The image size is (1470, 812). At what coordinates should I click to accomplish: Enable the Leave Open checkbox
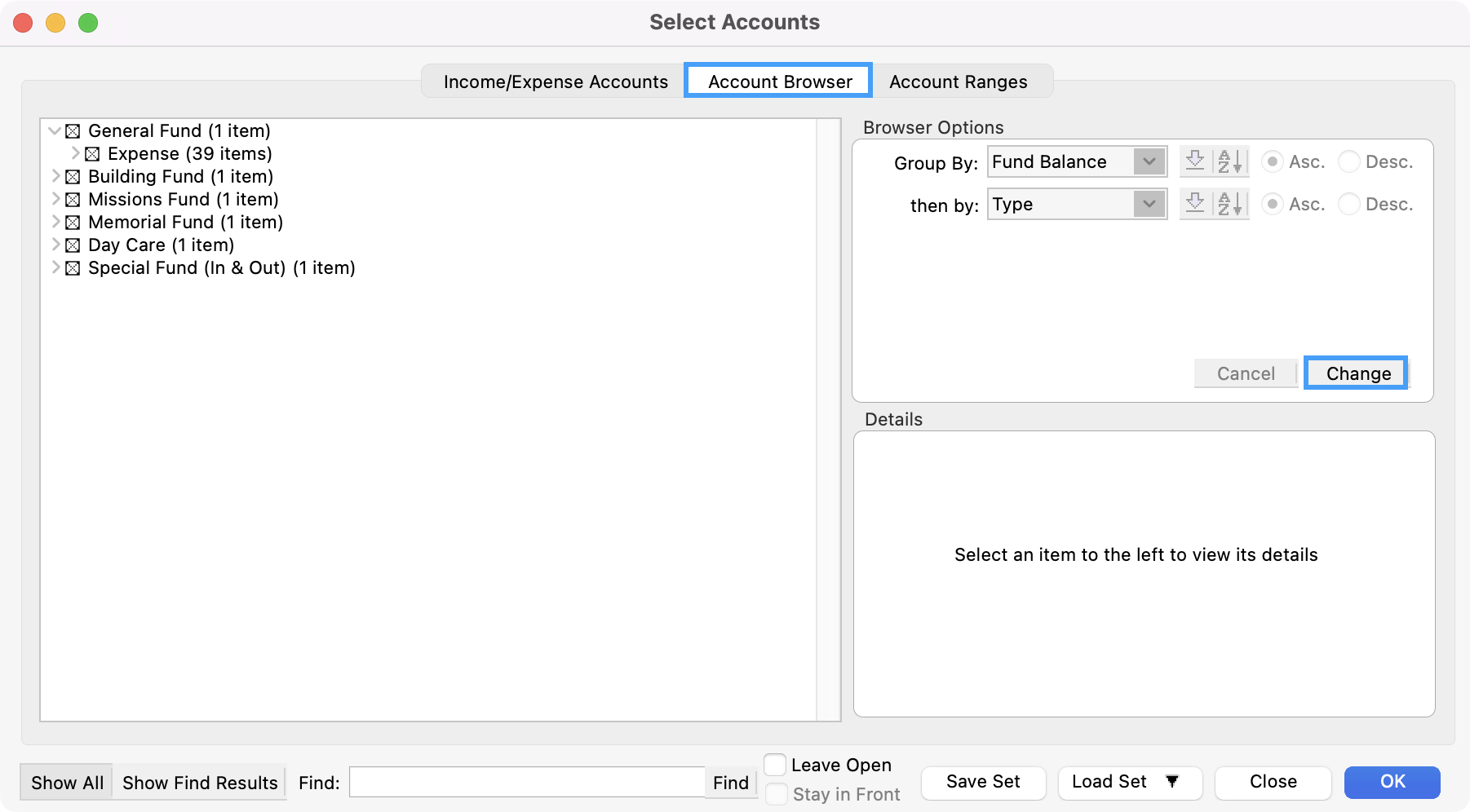point(775,765)
